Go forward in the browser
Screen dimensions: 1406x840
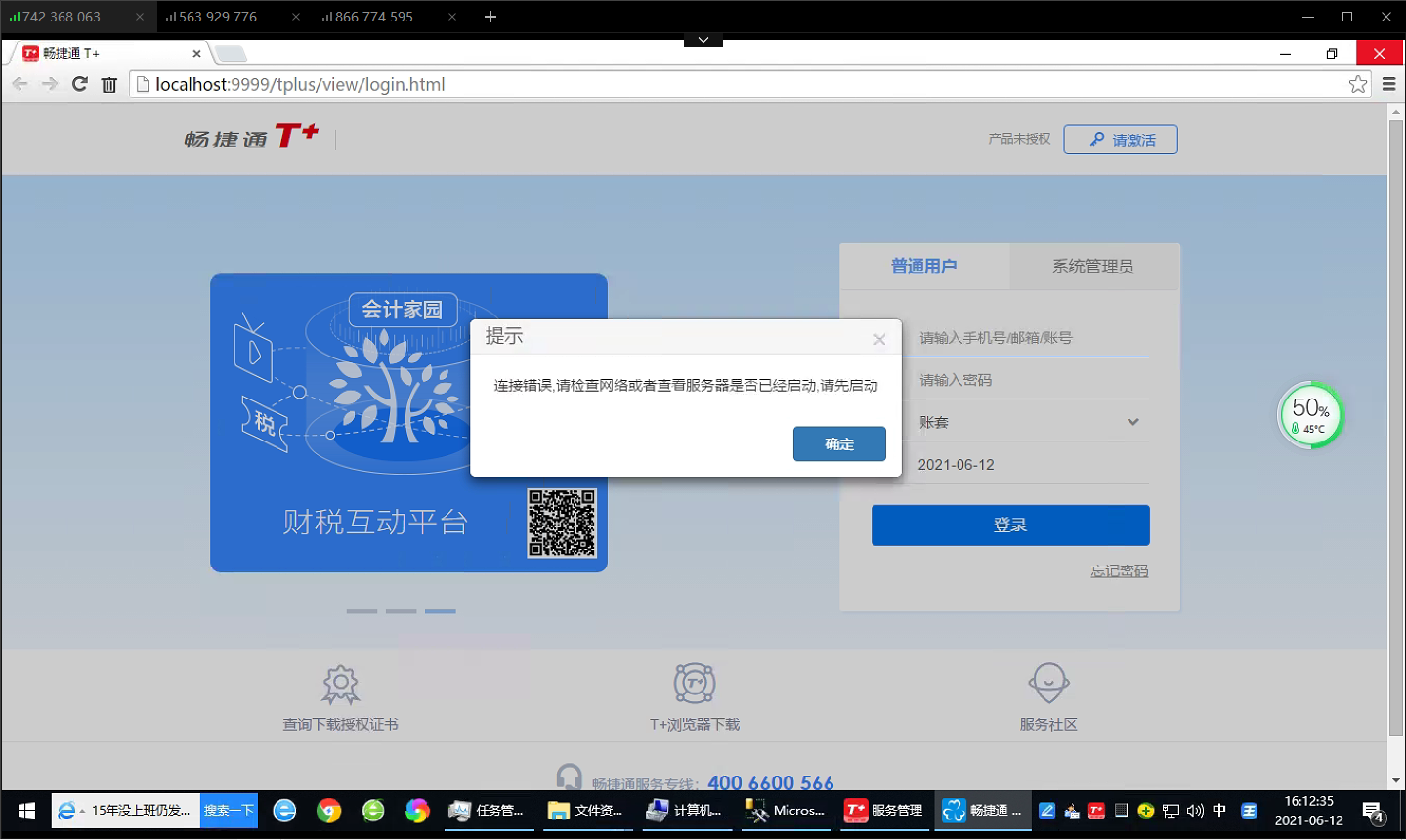(x=50, y=84)
